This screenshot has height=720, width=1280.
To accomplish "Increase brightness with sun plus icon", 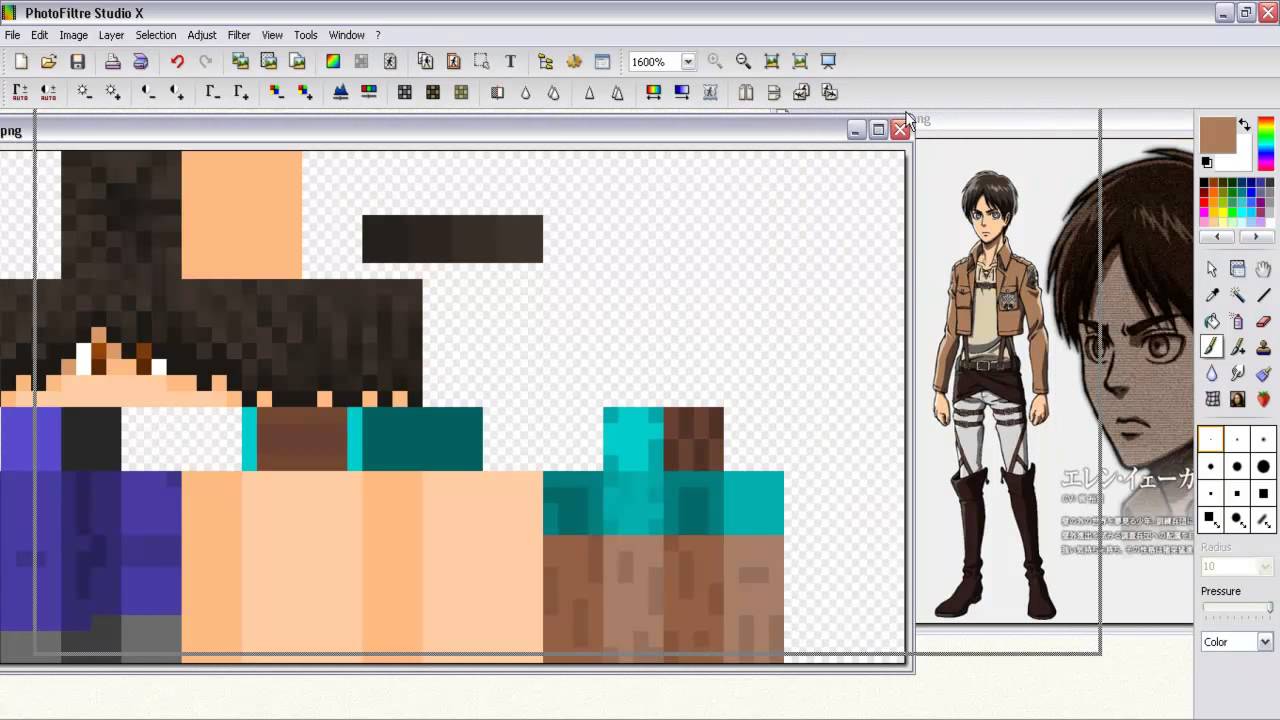I will click(113, 93).
